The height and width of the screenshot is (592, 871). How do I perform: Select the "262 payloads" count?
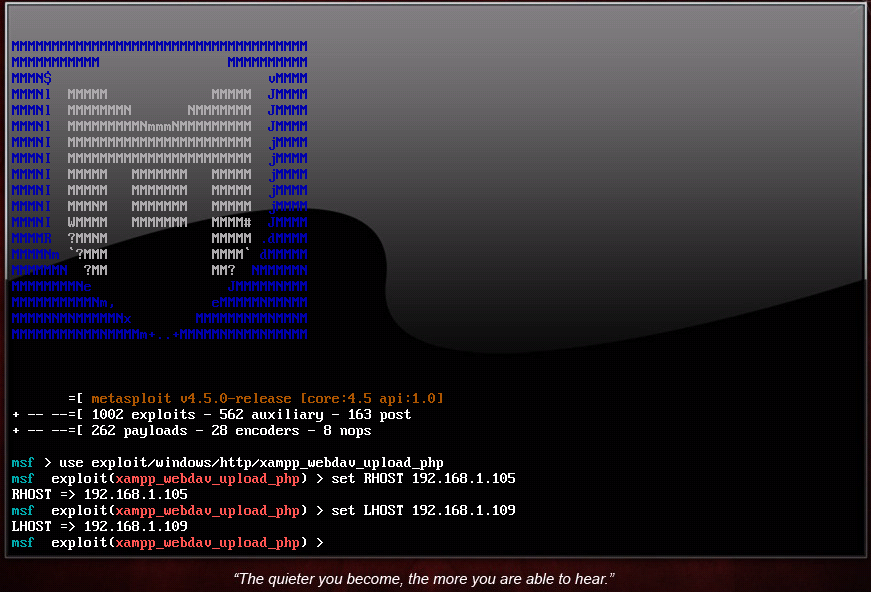(139, 431)
